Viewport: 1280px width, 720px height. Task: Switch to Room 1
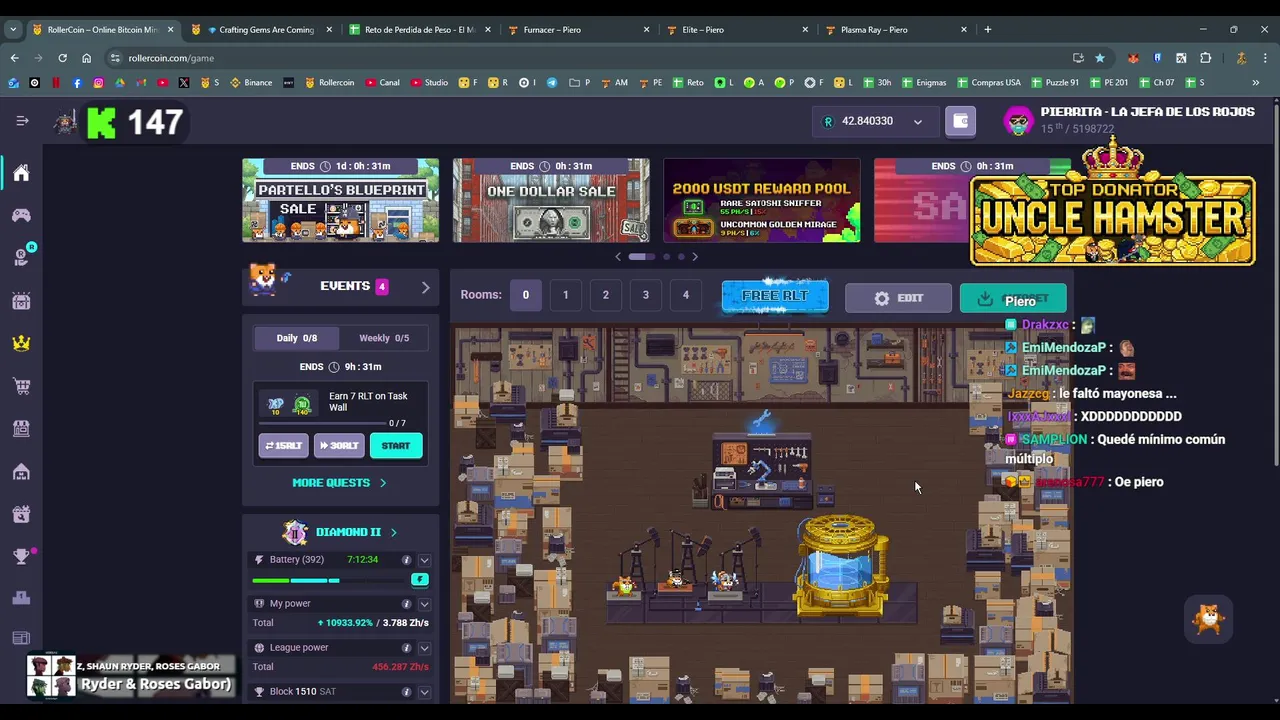(566, 295)
